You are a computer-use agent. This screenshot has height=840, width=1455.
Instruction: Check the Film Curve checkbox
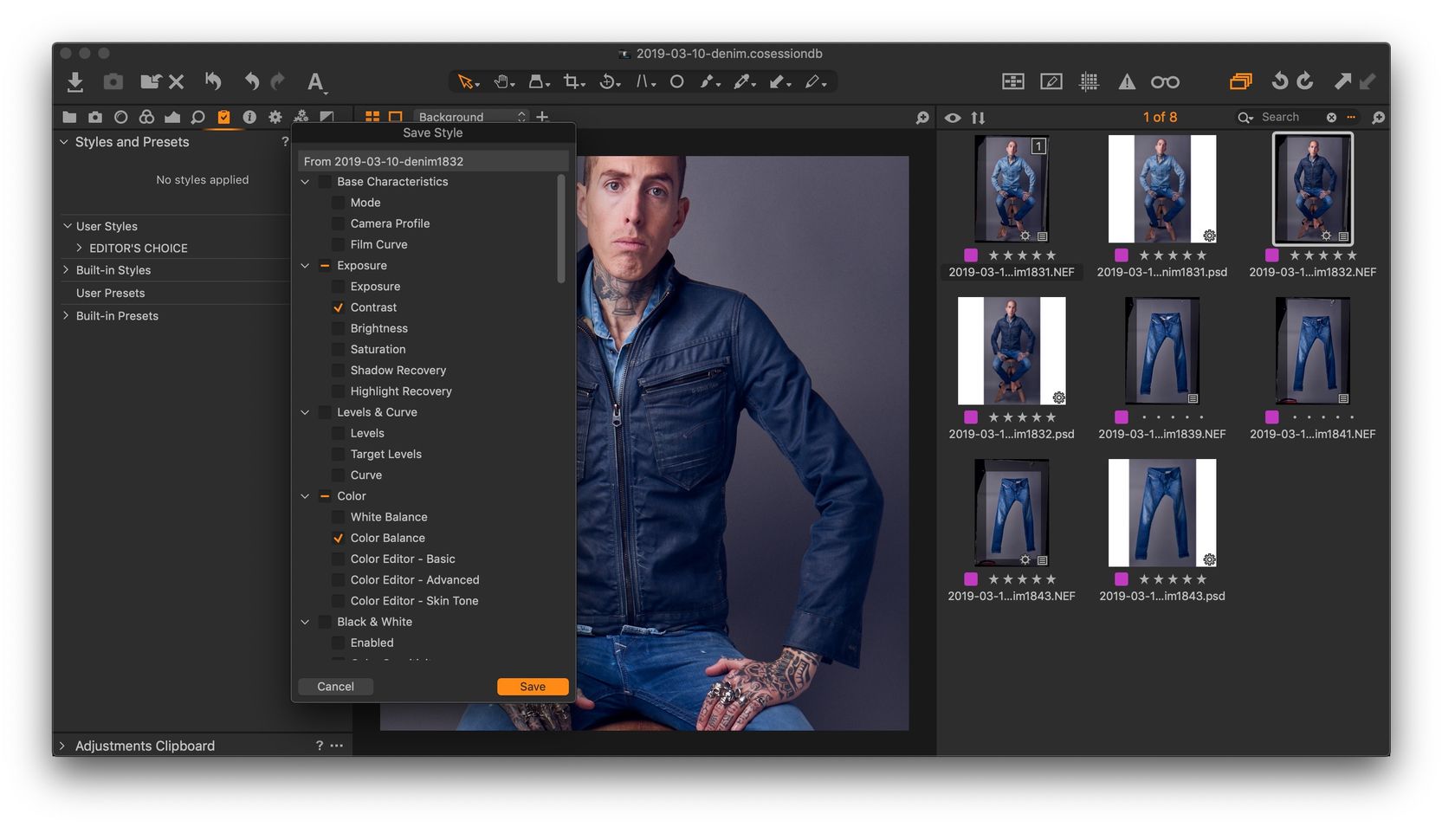pos(339,244)
